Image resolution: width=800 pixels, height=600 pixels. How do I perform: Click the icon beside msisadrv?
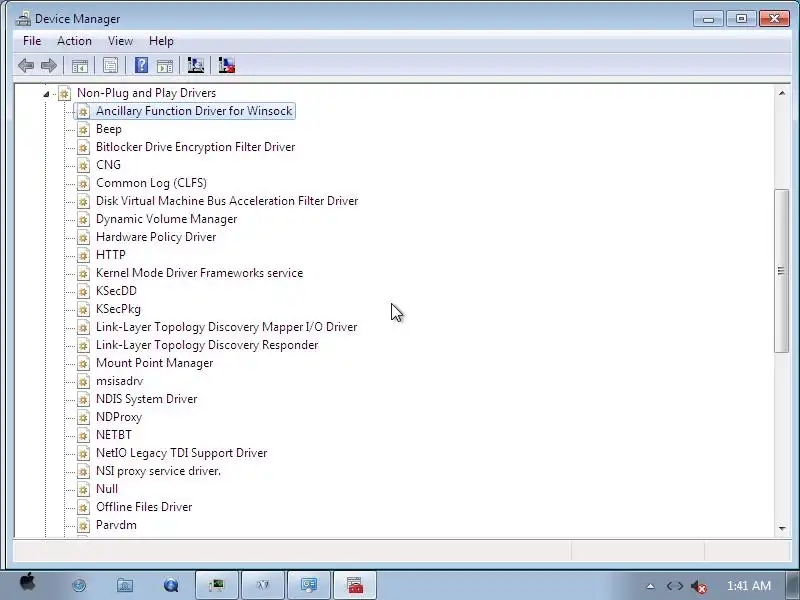coord(83,381)
